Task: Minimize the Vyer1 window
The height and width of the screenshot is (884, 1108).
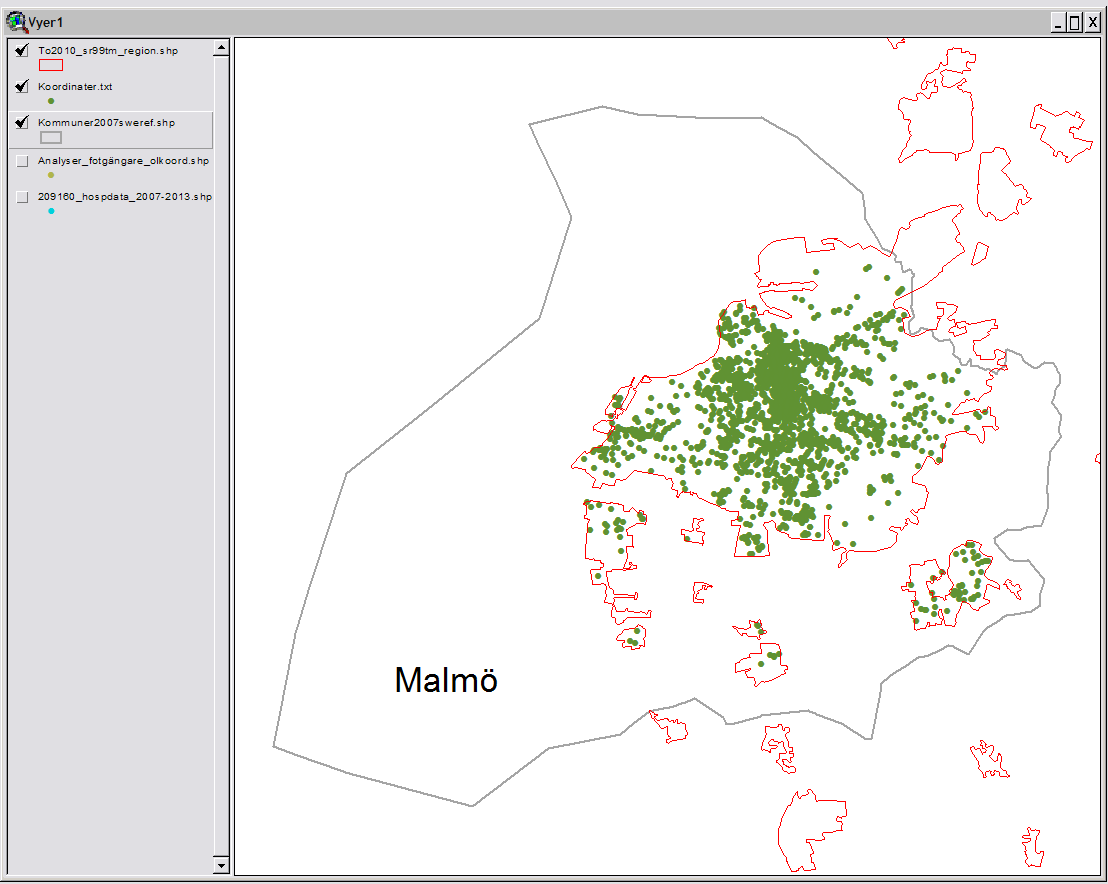Action: pyautogui.click(x=1058, y=23)
